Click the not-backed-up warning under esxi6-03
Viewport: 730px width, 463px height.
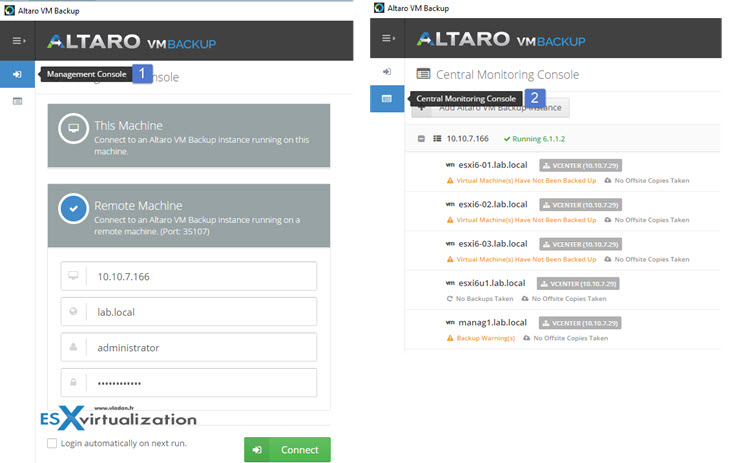[521, 259]
